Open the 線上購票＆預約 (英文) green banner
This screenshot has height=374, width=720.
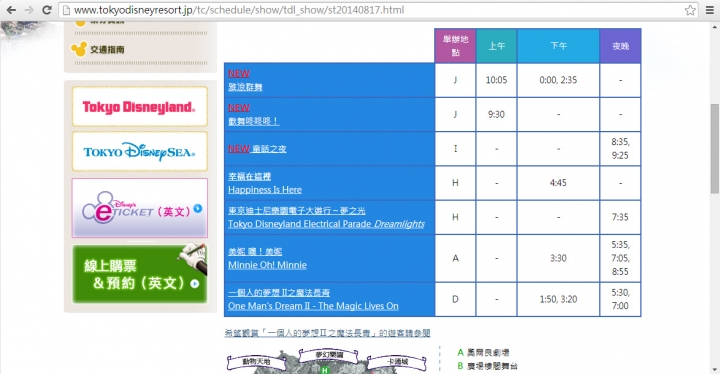coord(140,274)
